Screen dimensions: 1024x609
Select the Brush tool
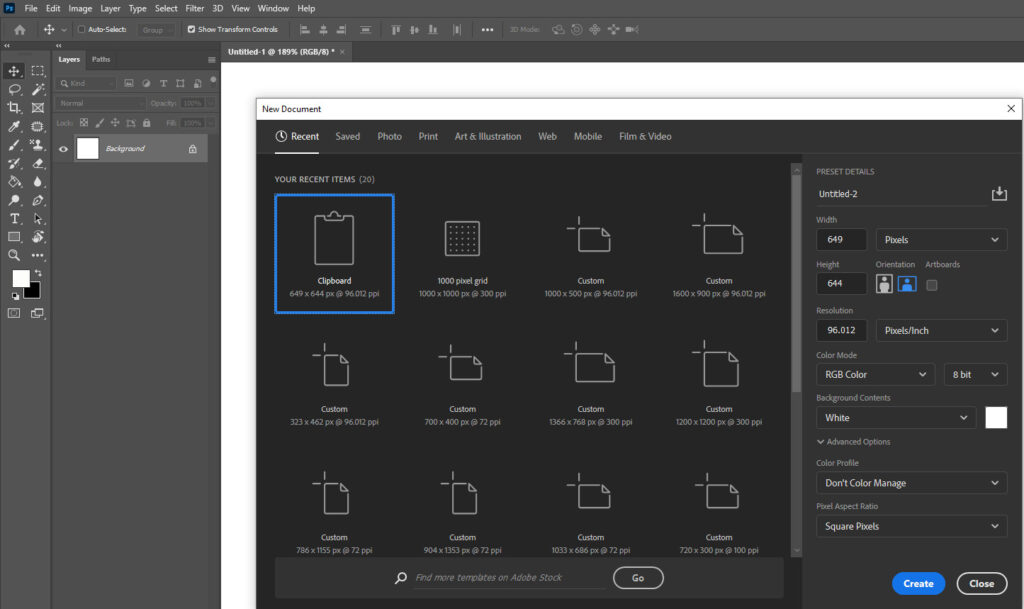coord(13,146)
